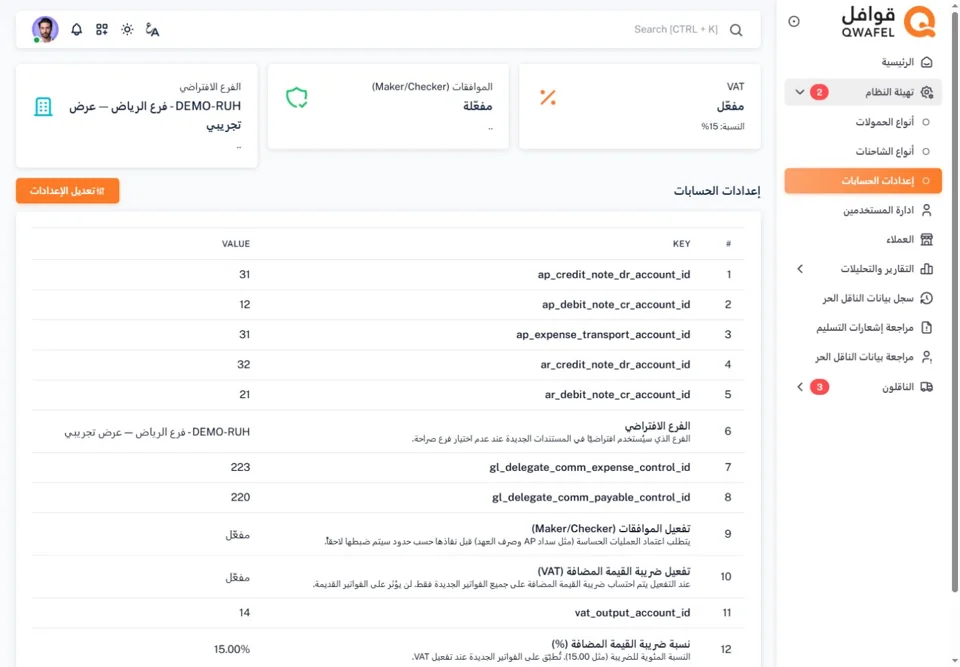Screen dimensions: 960x667
Task: Select إعدادات الحسابات menu item
Action: 863,181
